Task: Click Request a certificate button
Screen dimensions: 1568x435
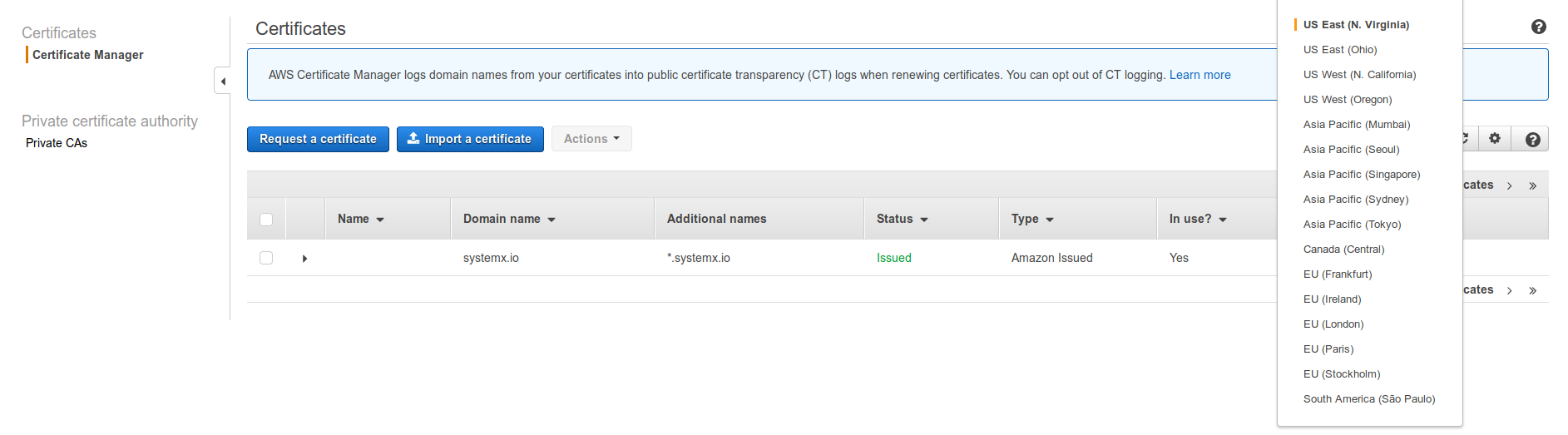Action: pyautogui.click(x=318, y=139)
